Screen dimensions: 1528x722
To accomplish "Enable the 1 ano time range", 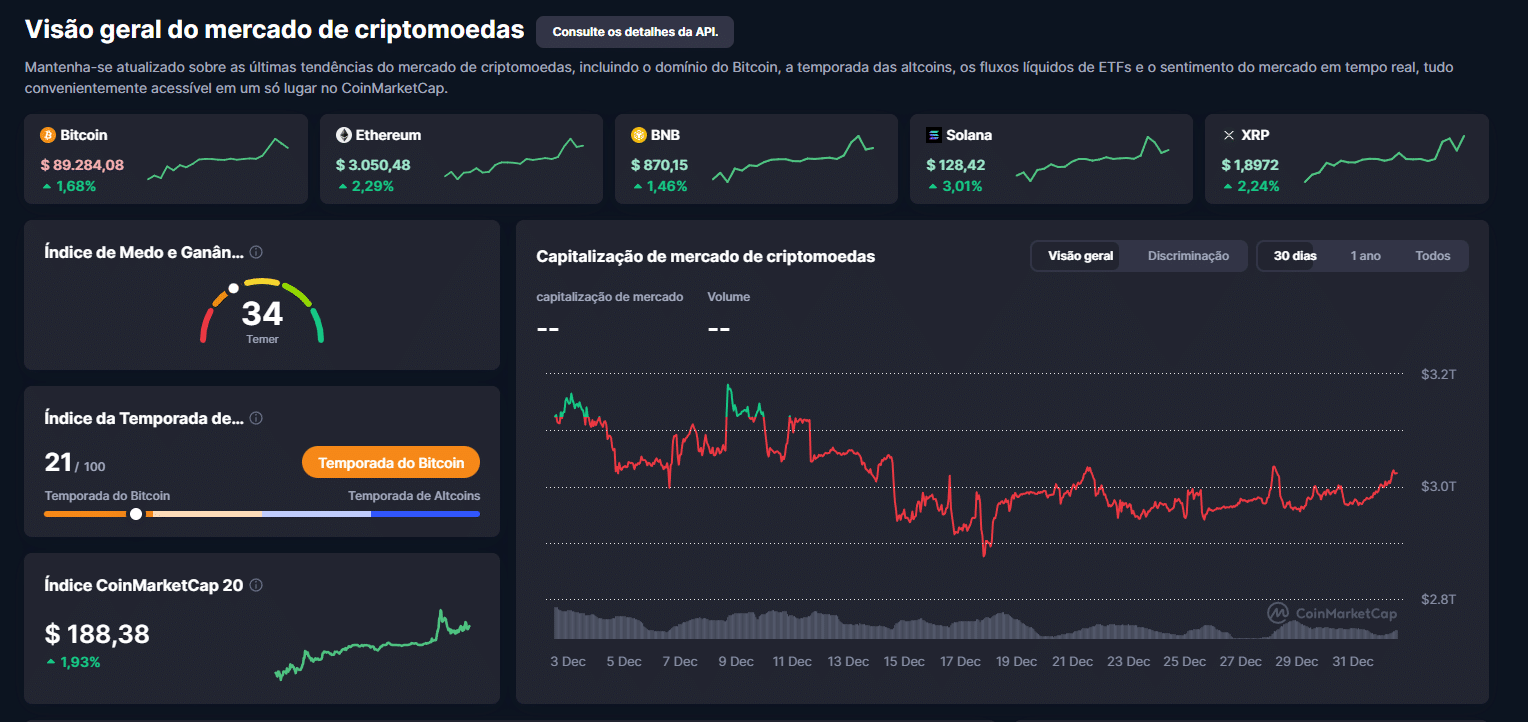I will pyautogui.click(x=1364, y=255).
